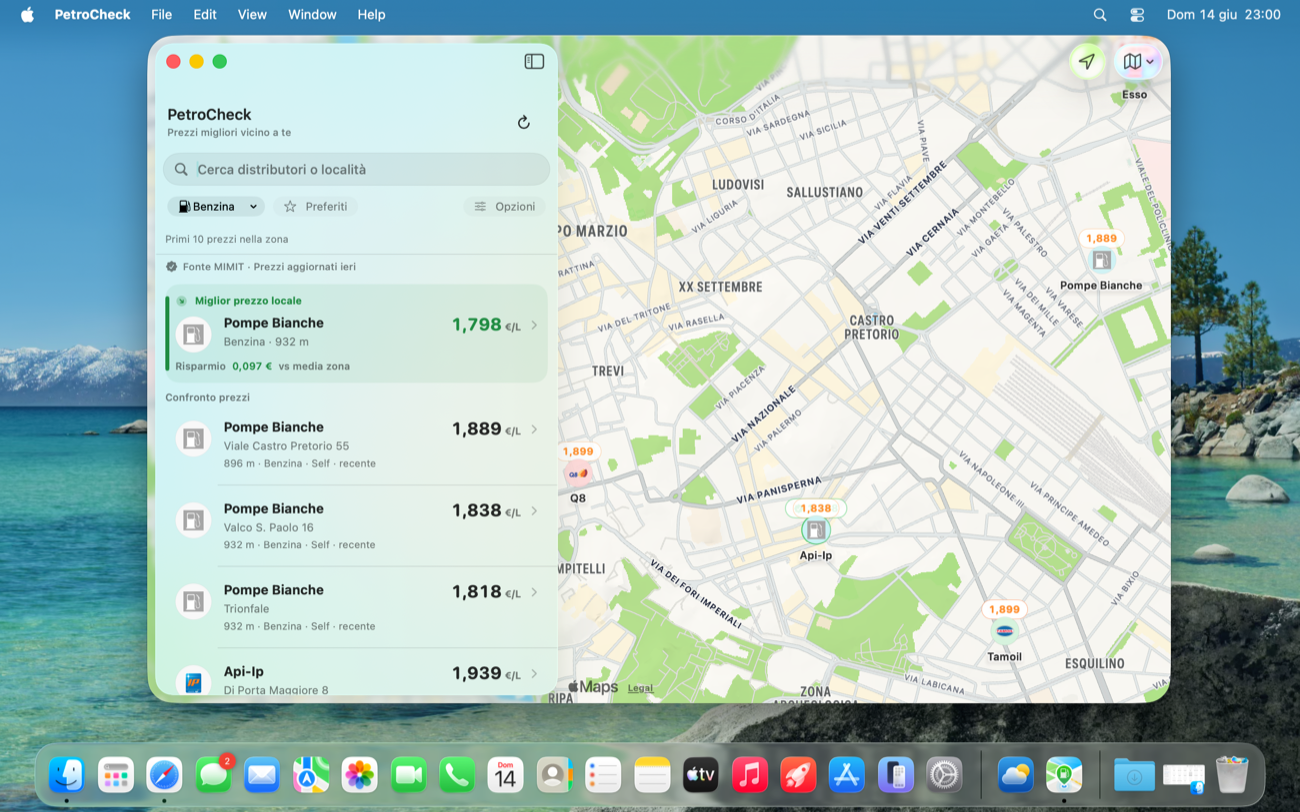Select the Q8 1,899 map pin
The image size is (1300, 812).
578,473
